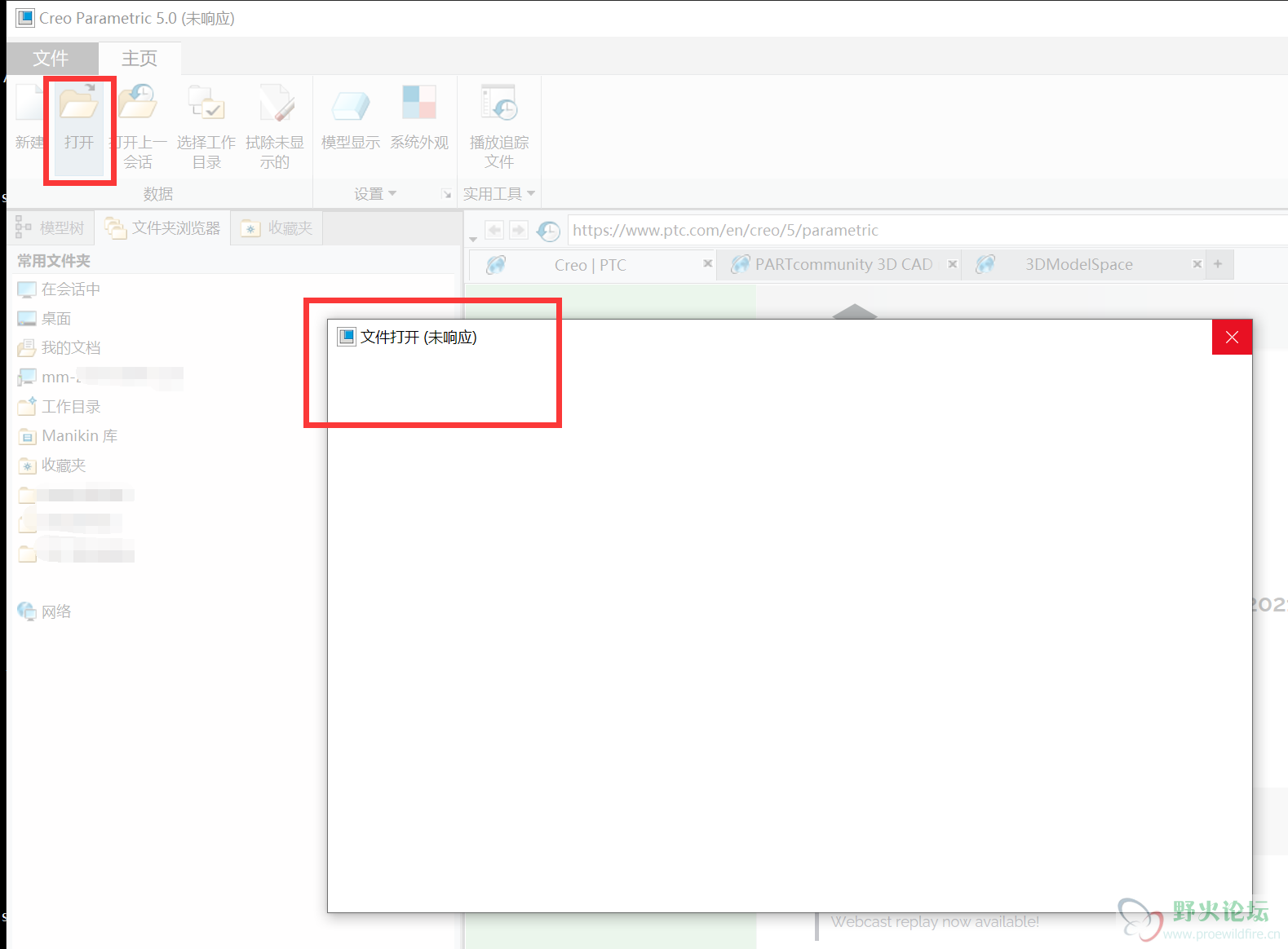Select Creo | PTC browser tab

(591, 265)
